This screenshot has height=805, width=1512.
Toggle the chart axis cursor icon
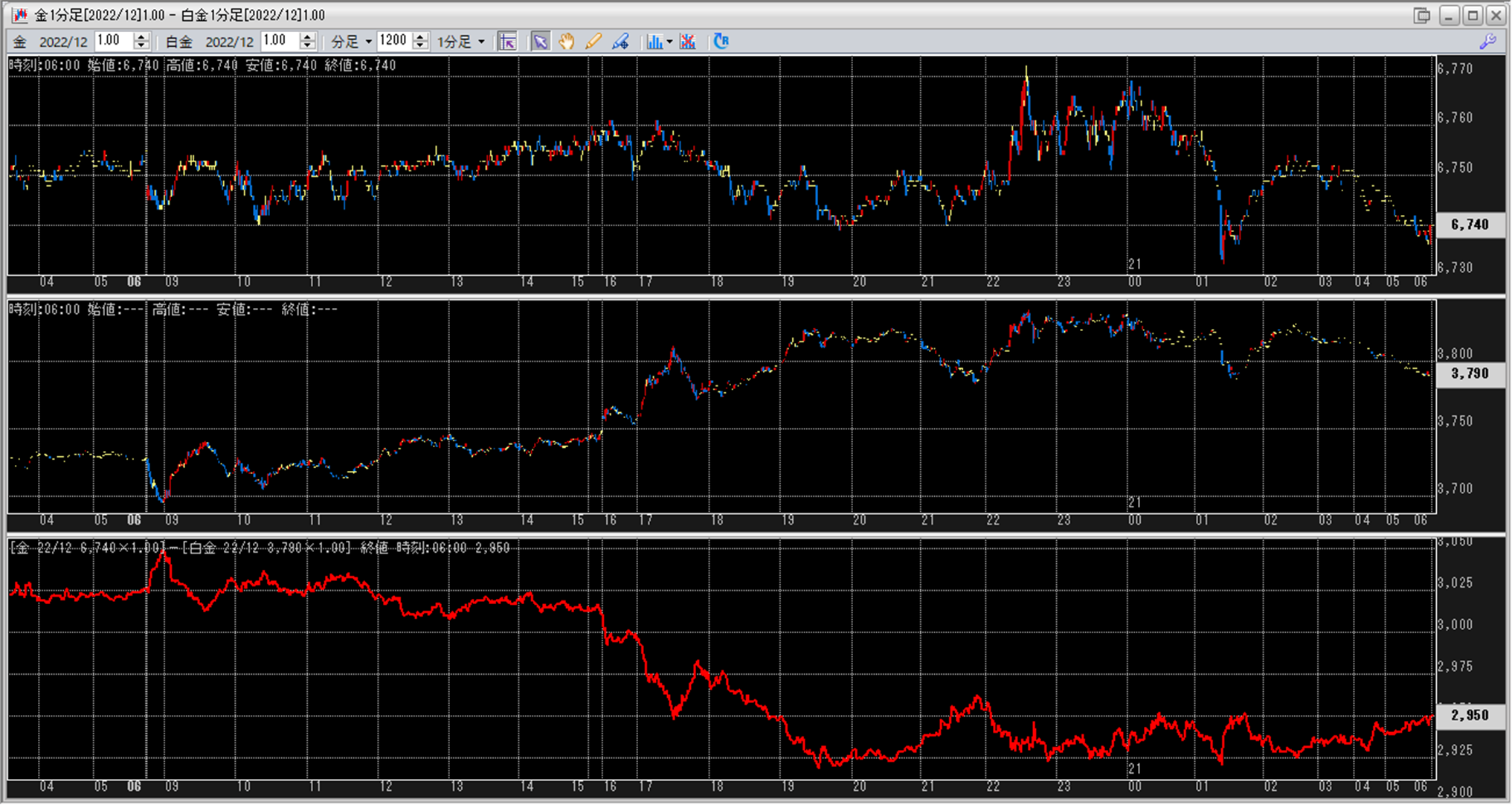(508, 42)
